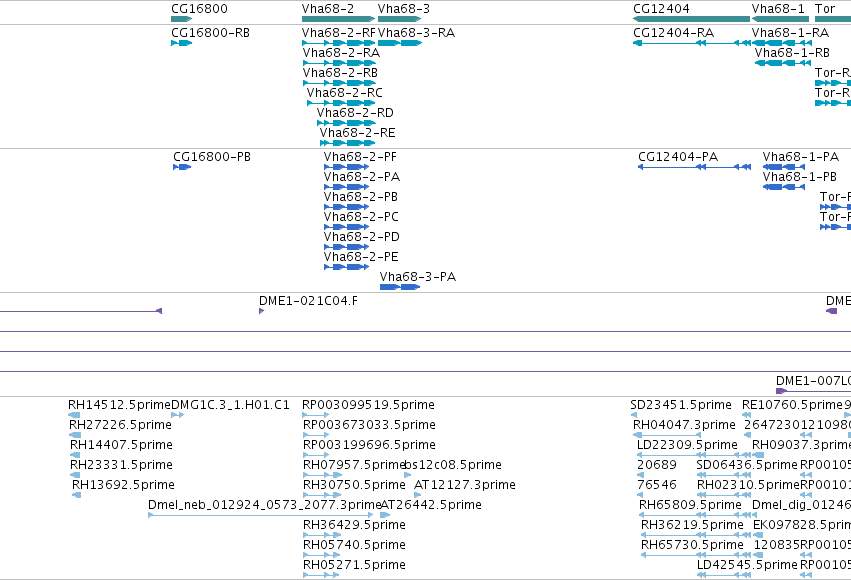The height and width of the screenshot is (580, 851).
Task: Select the RH14512.5prime EST label
Action: (x=119, y=405)
